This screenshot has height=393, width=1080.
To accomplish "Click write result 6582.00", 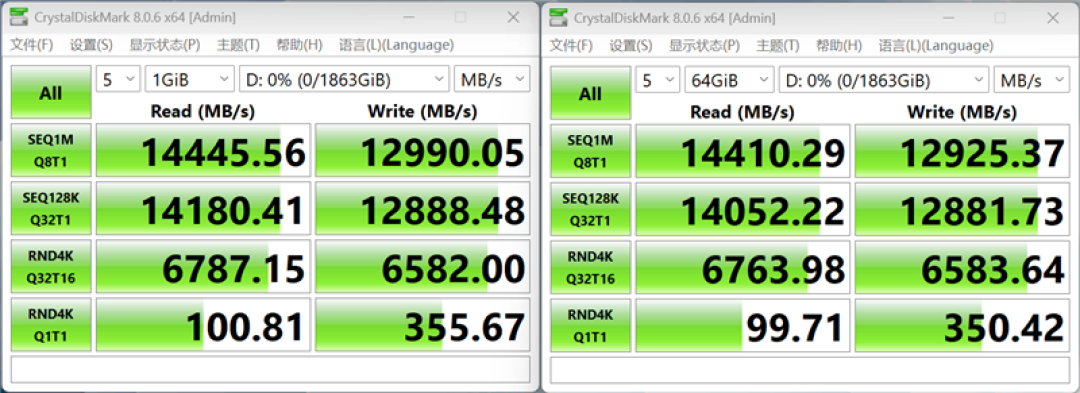I will [x=423, y=266].
